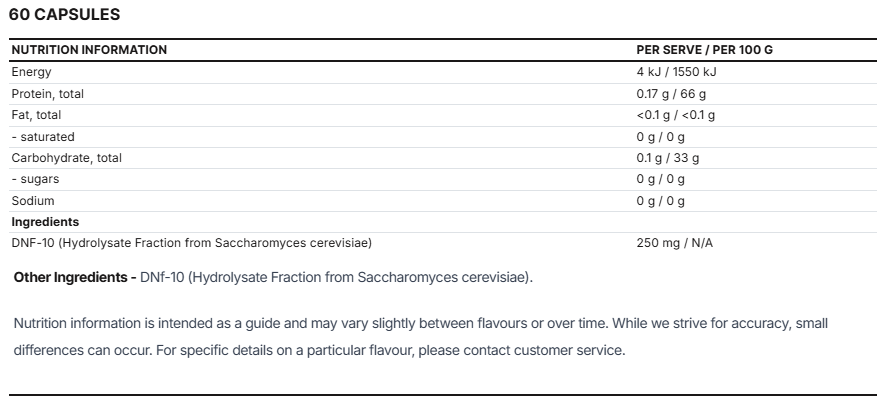
Task: Select the Protein, total row label
Action: click(x=48, y=94)
